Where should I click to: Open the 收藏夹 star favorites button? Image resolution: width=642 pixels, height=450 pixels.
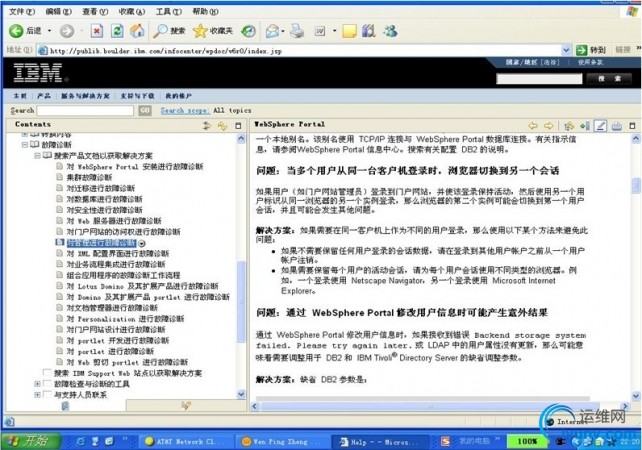pyautogui.click(x=213, y=31)
